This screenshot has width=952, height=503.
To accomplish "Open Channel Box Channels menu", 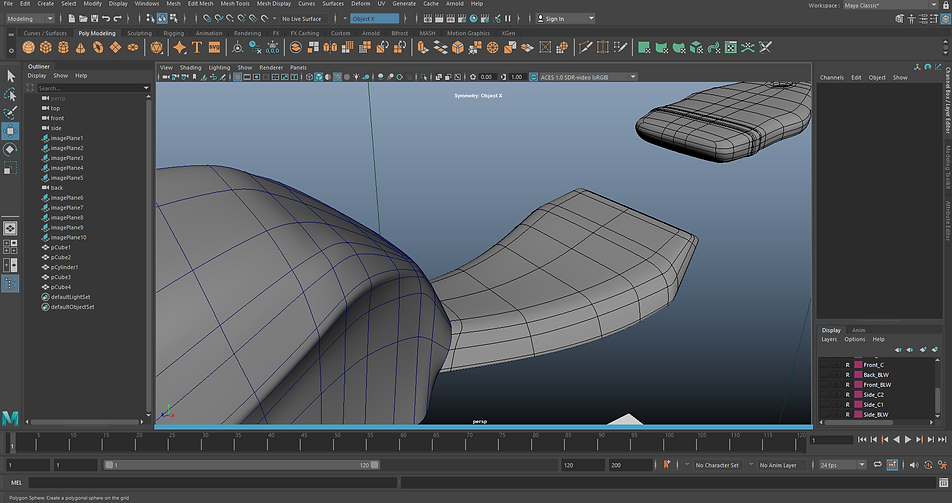I will [x=832, y=78].
